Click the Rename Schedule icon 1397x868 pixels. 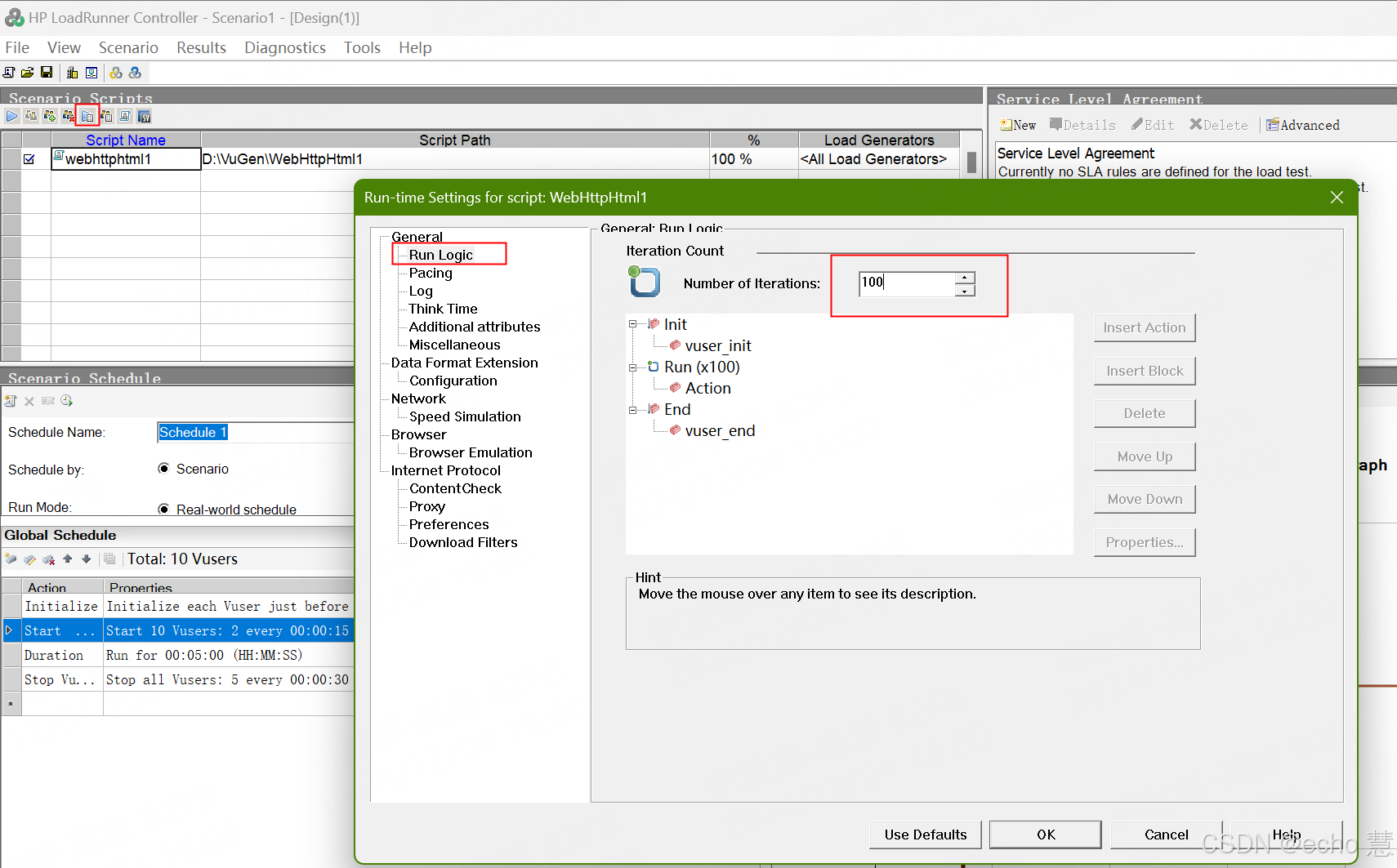point(48,401)
